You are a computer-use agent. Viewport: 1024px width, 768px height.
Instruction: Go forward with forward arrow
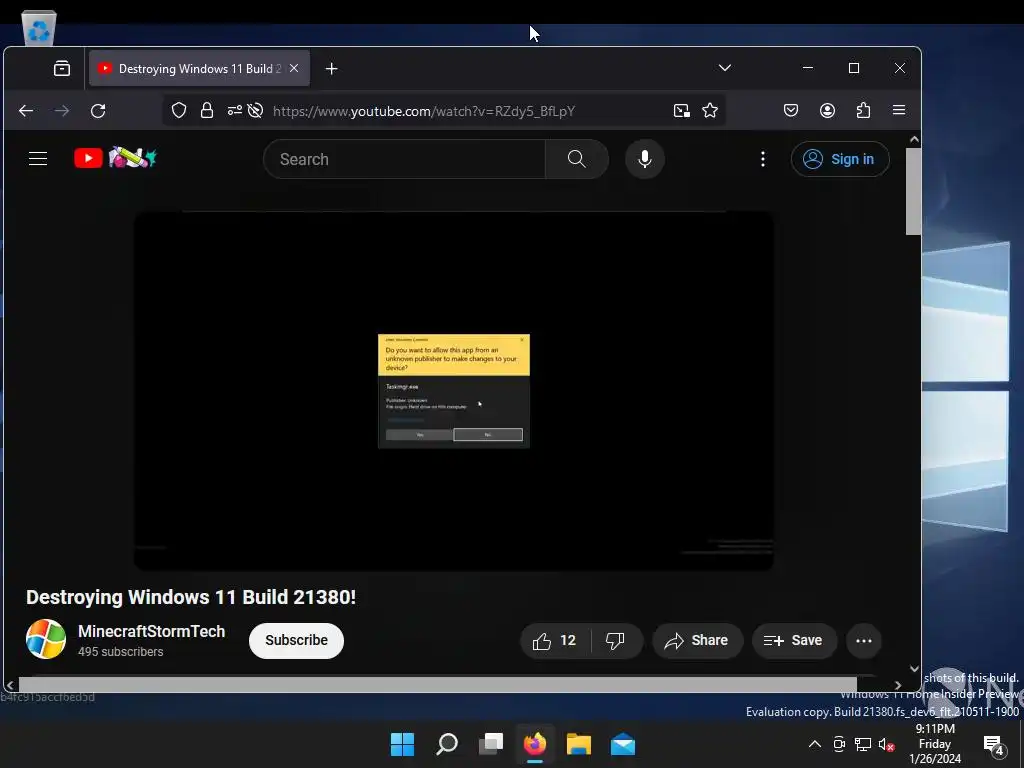pyautogui.click(x=62, y=111)
